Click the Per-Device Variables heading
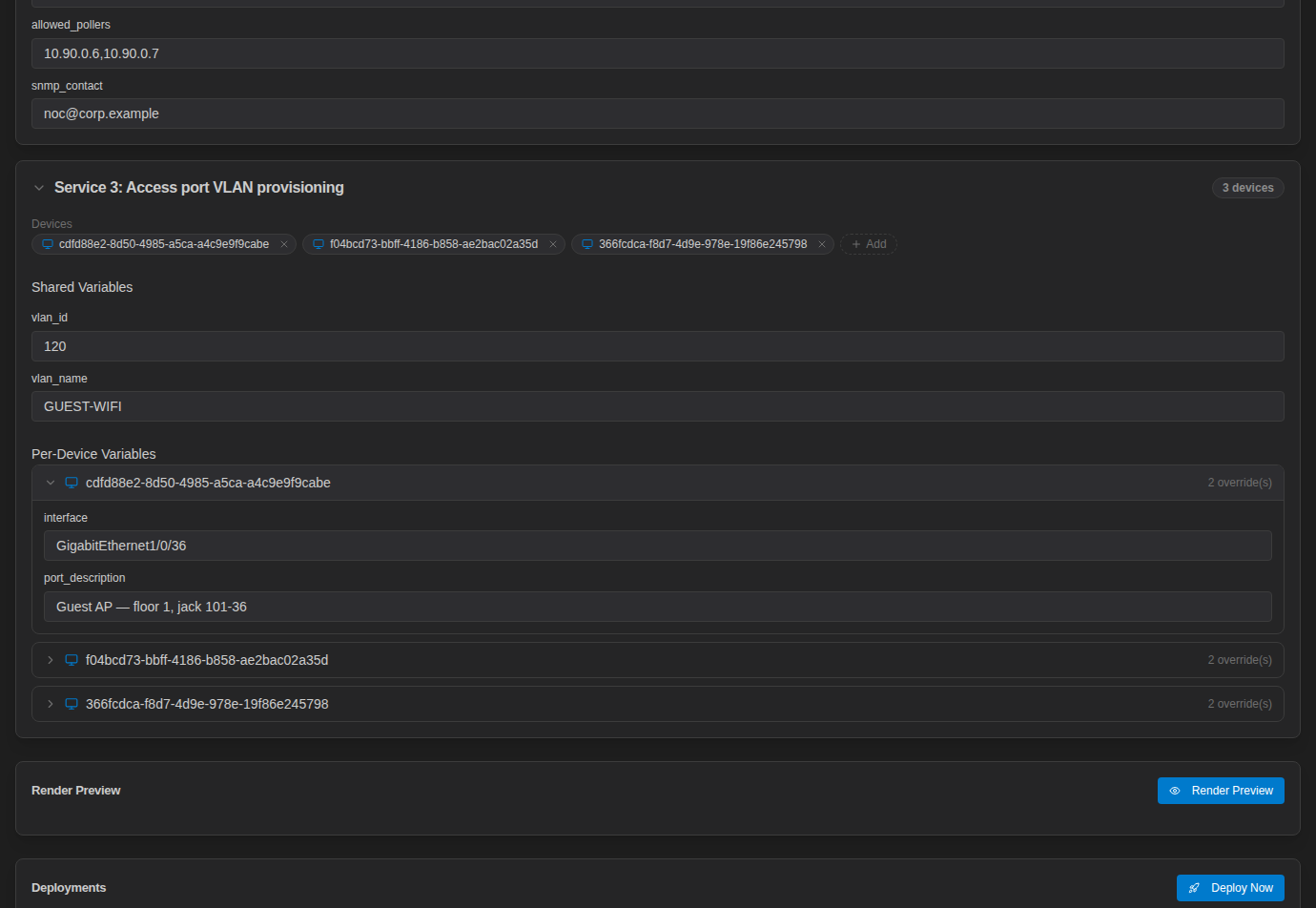Viewport: 1316px width, 908px height. (x=93, y=454)
